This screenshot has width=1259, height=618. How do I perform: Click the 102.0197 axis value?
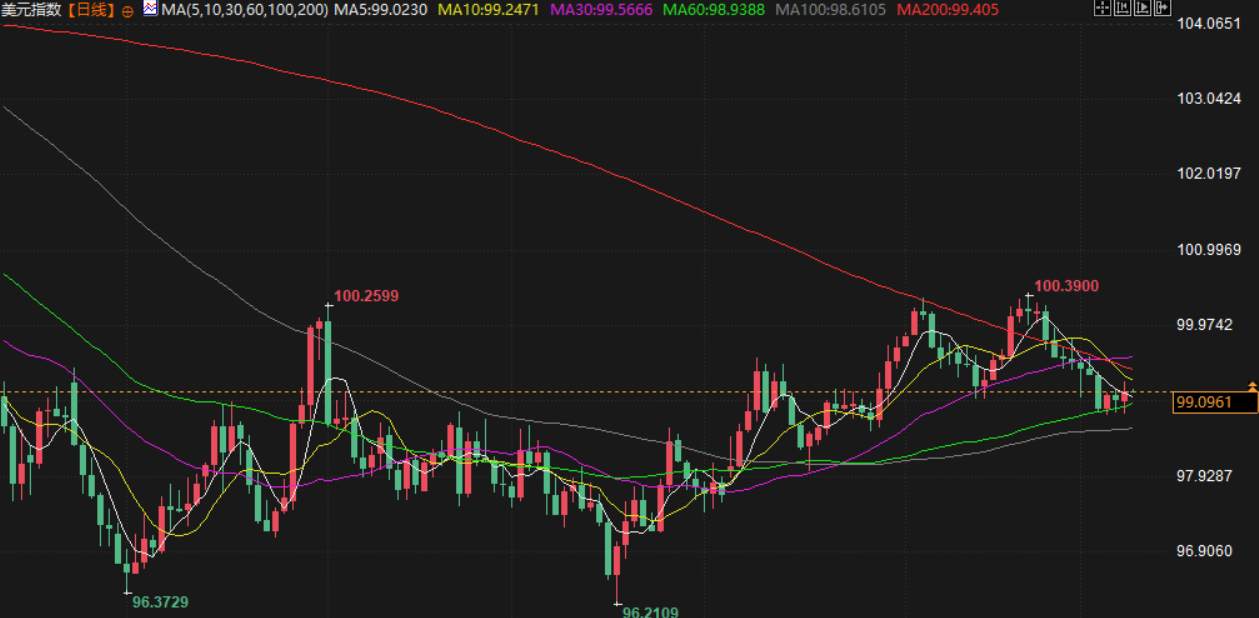(1209, 174)
